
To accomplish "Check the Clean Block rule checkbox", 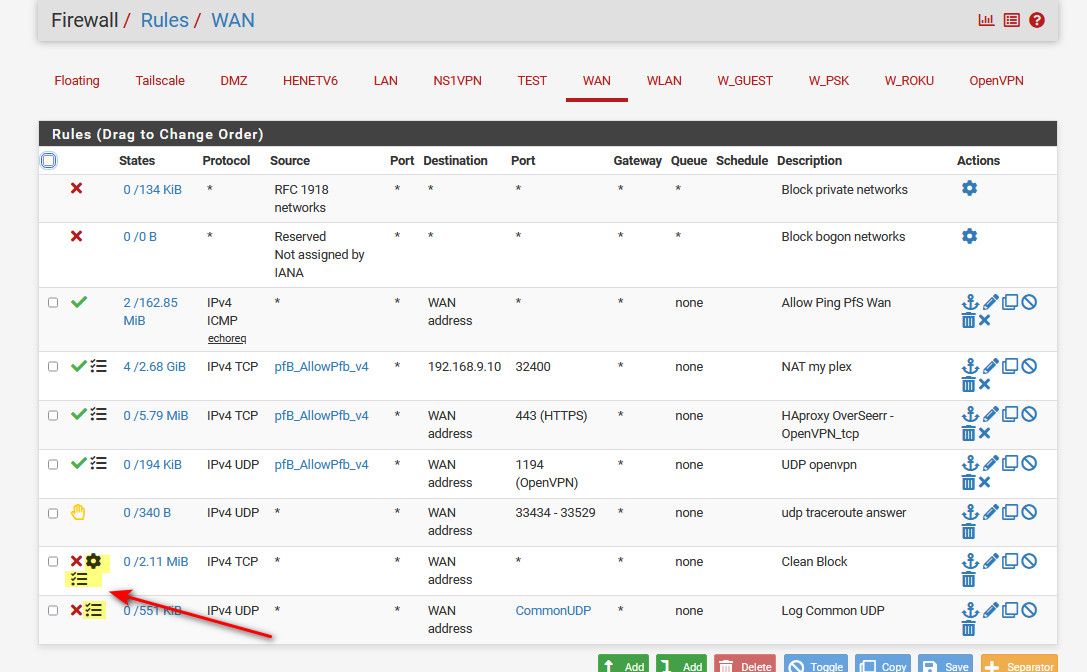I will coord(53,561).
